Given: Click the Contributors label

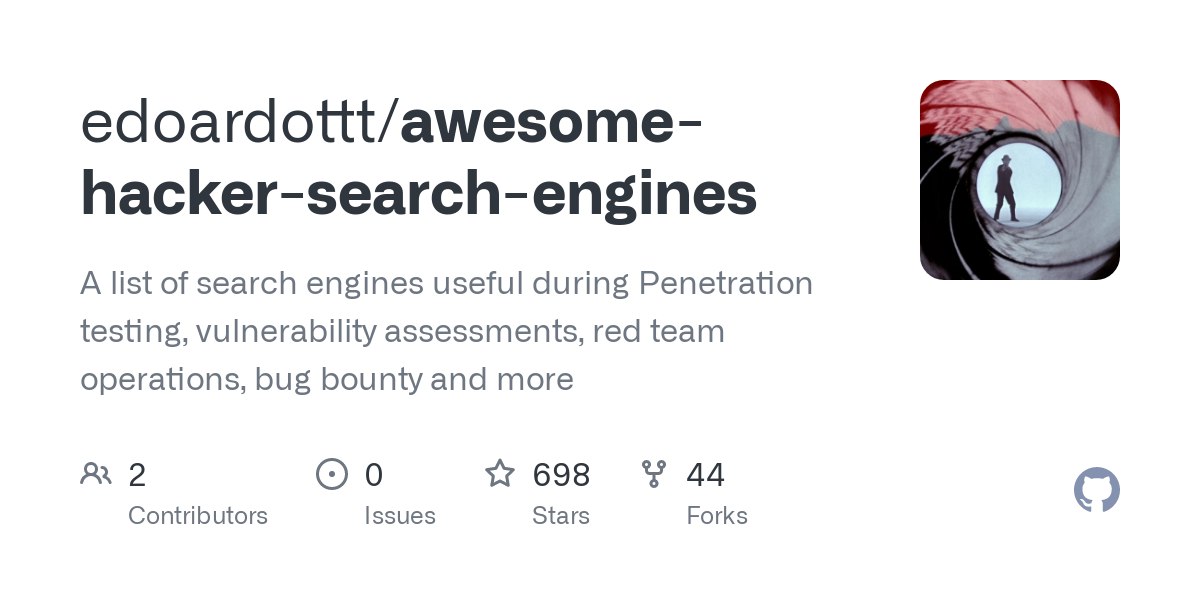Looking at the screenshot, I should [198, 516].
